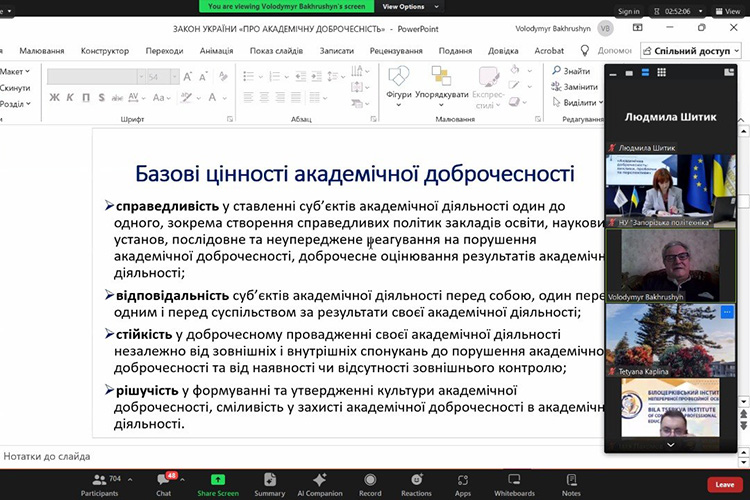Toggle bold text formatting in ribbon
Viewport: 750px width, 500px height.
pos(55,97)
